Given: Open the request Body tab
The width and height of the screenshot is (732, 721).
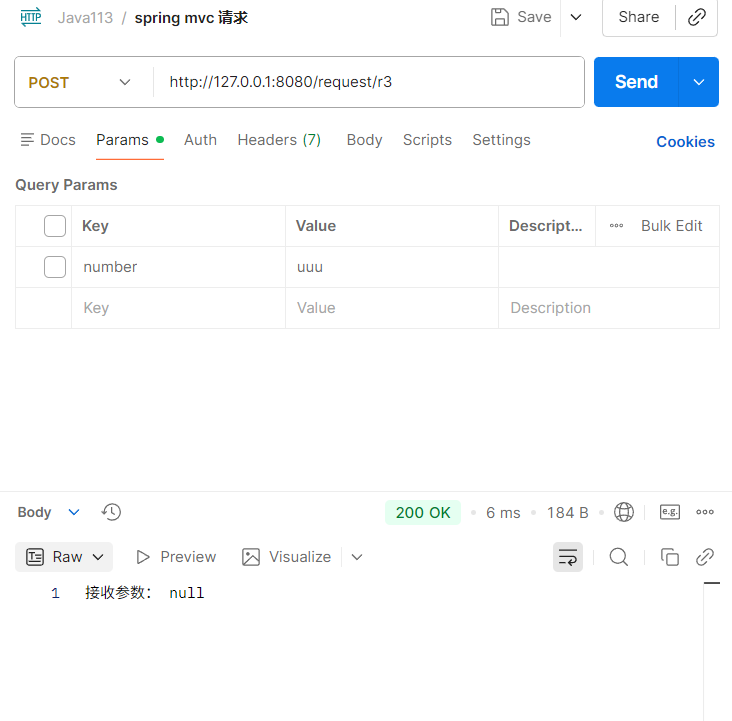Looking at the screenshot, I should click(364, 140).
